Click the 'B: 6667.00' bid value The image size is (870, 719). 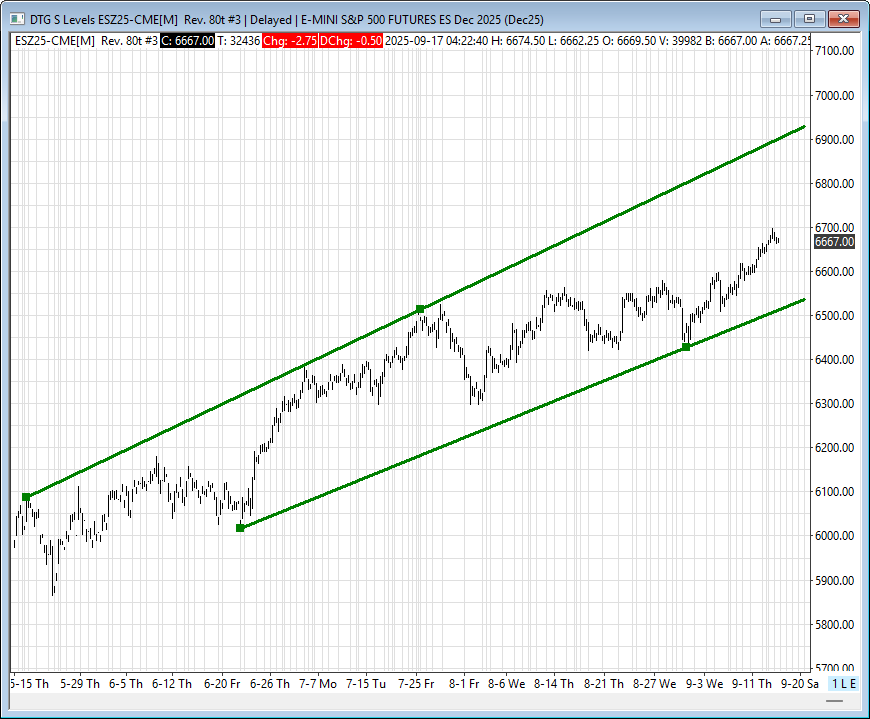pyautogui.click(x=731, y=40)
